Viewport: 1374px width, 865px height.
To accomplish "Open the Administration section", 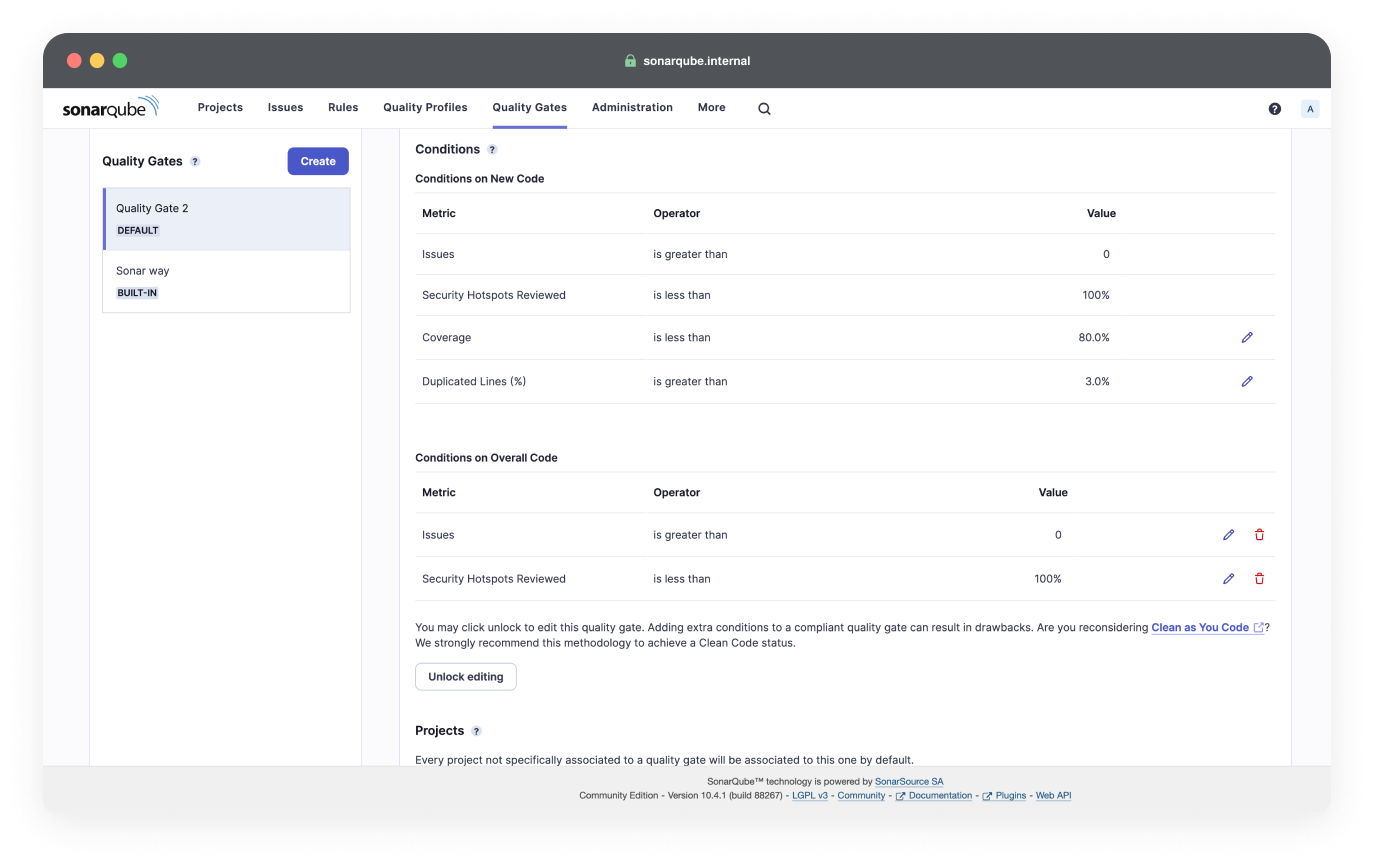I will (x=632, y=107).
